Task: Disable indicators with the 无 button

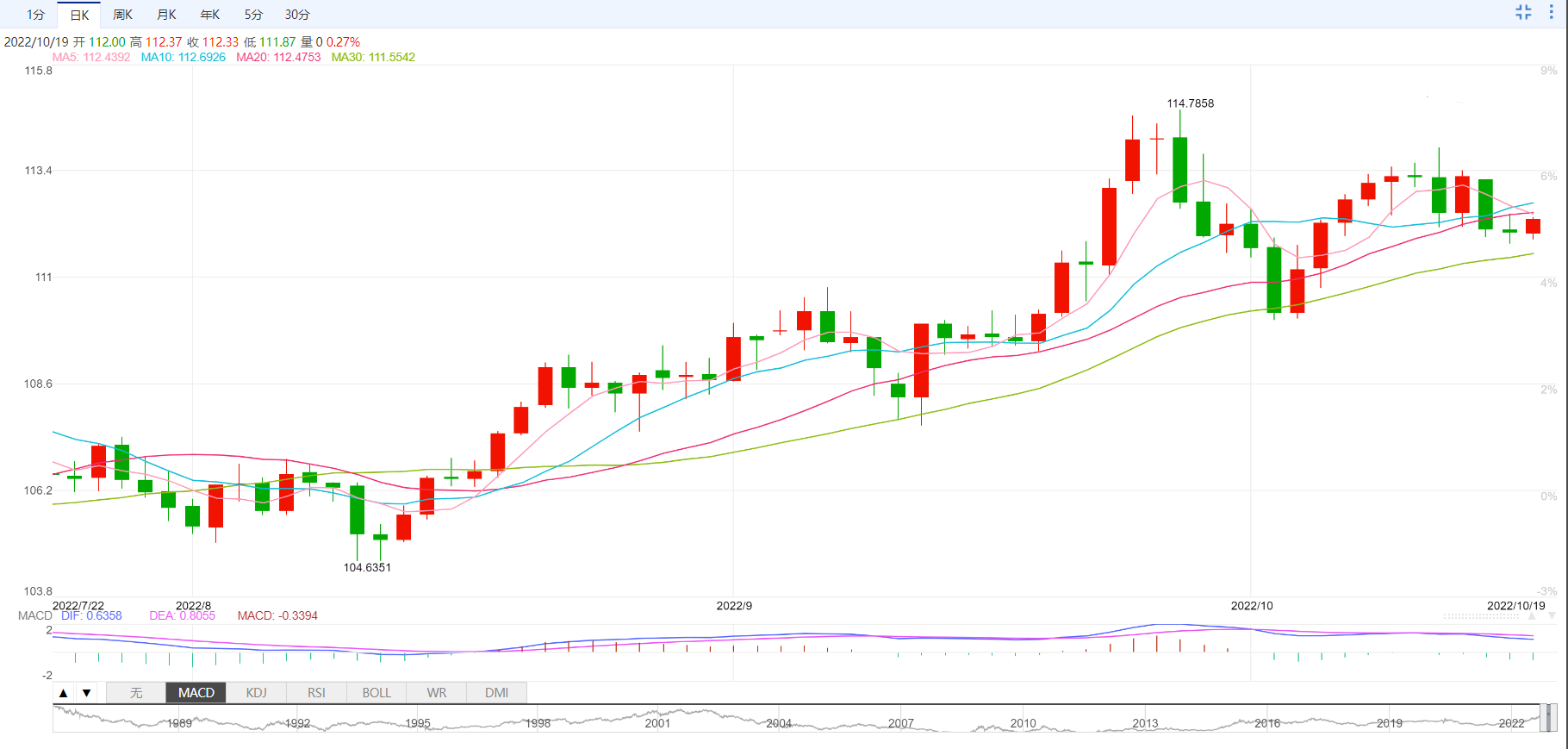Action: pos(136,693)
